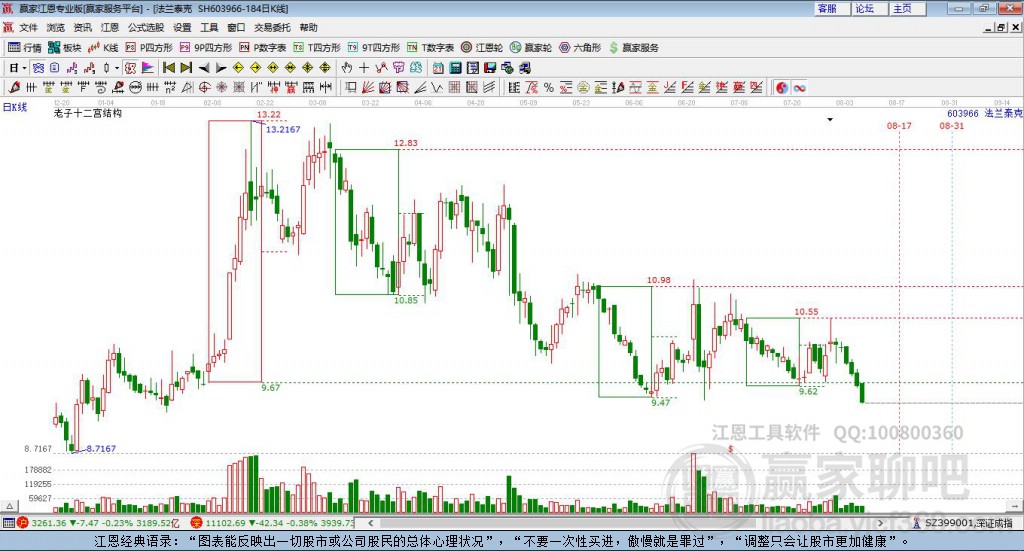Open the 9T四方形 tool
This screenshot has height=551, width=1024.
tap(374, 48)
